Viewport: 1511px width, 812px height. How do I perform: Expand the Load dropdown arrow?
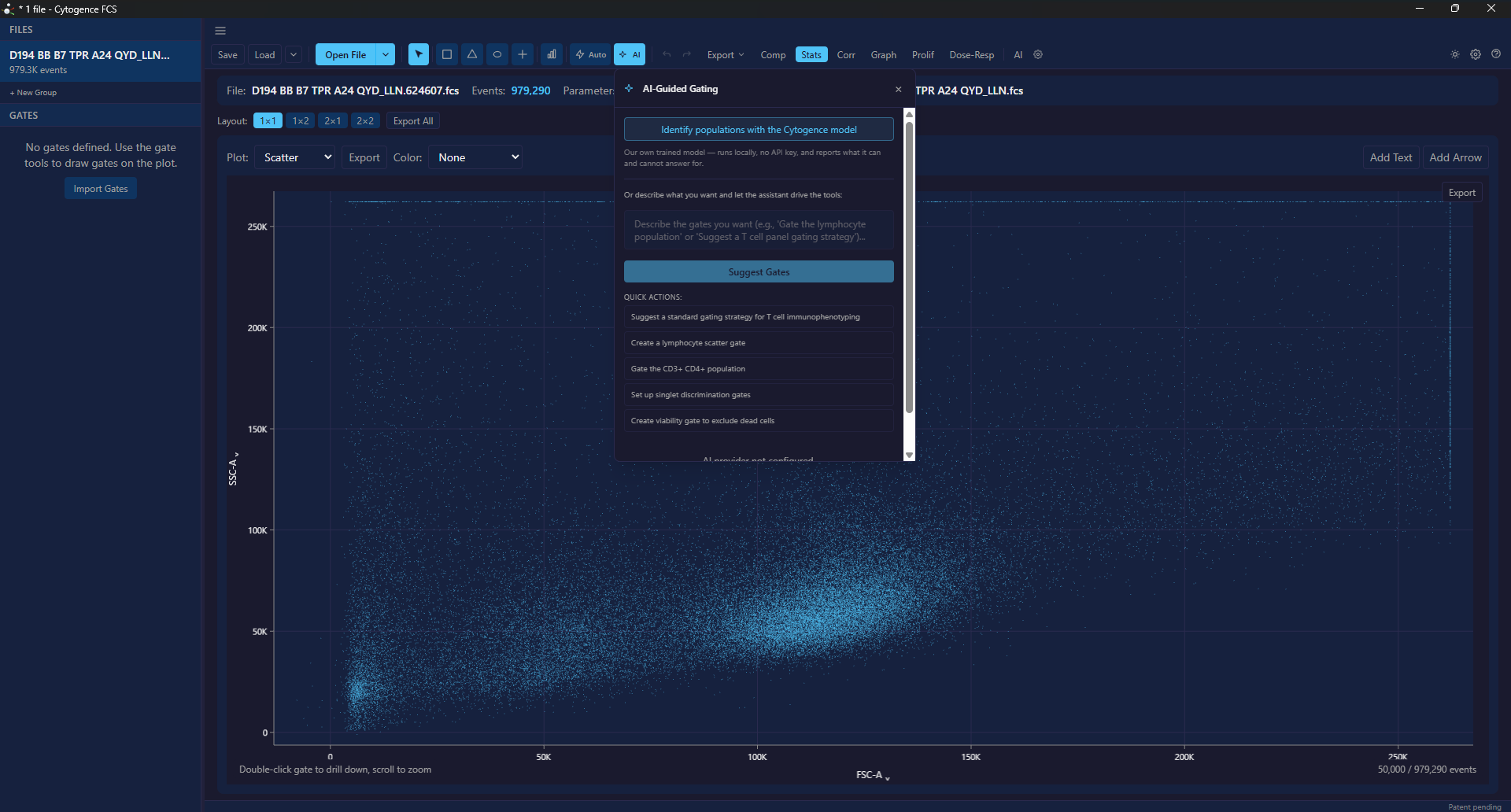coord(294,54)
